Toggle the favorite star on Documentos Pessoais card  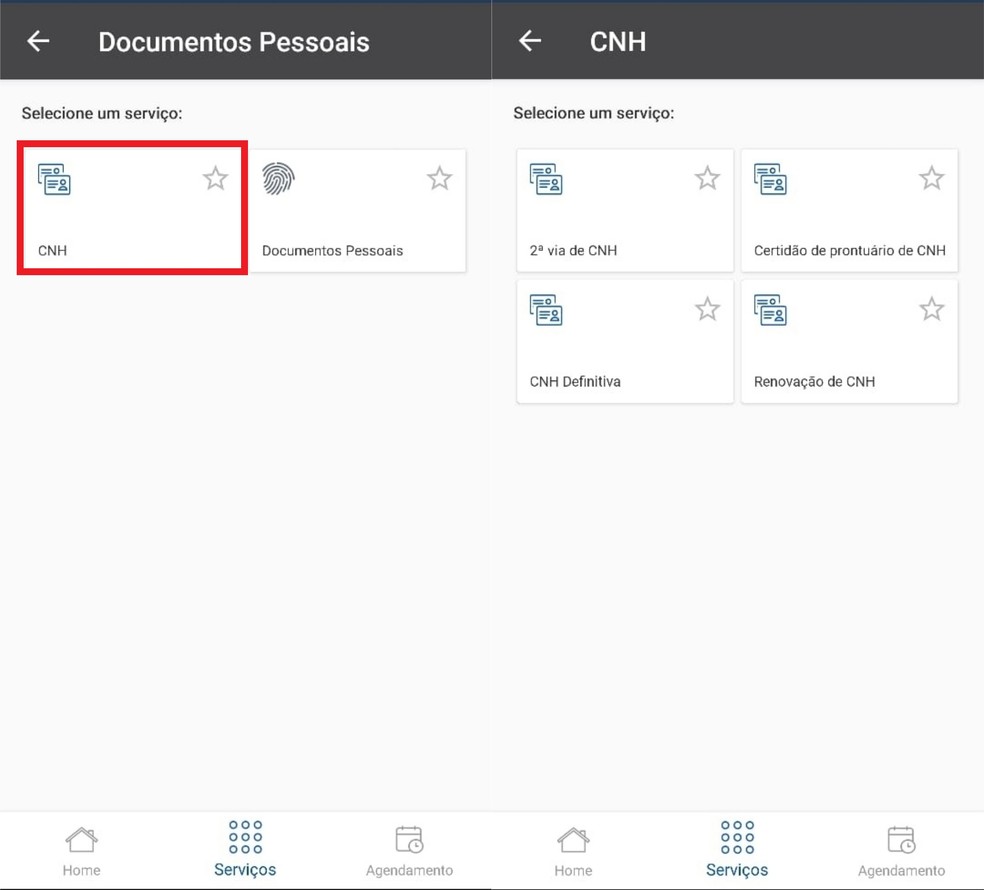[x=439, y=179]
